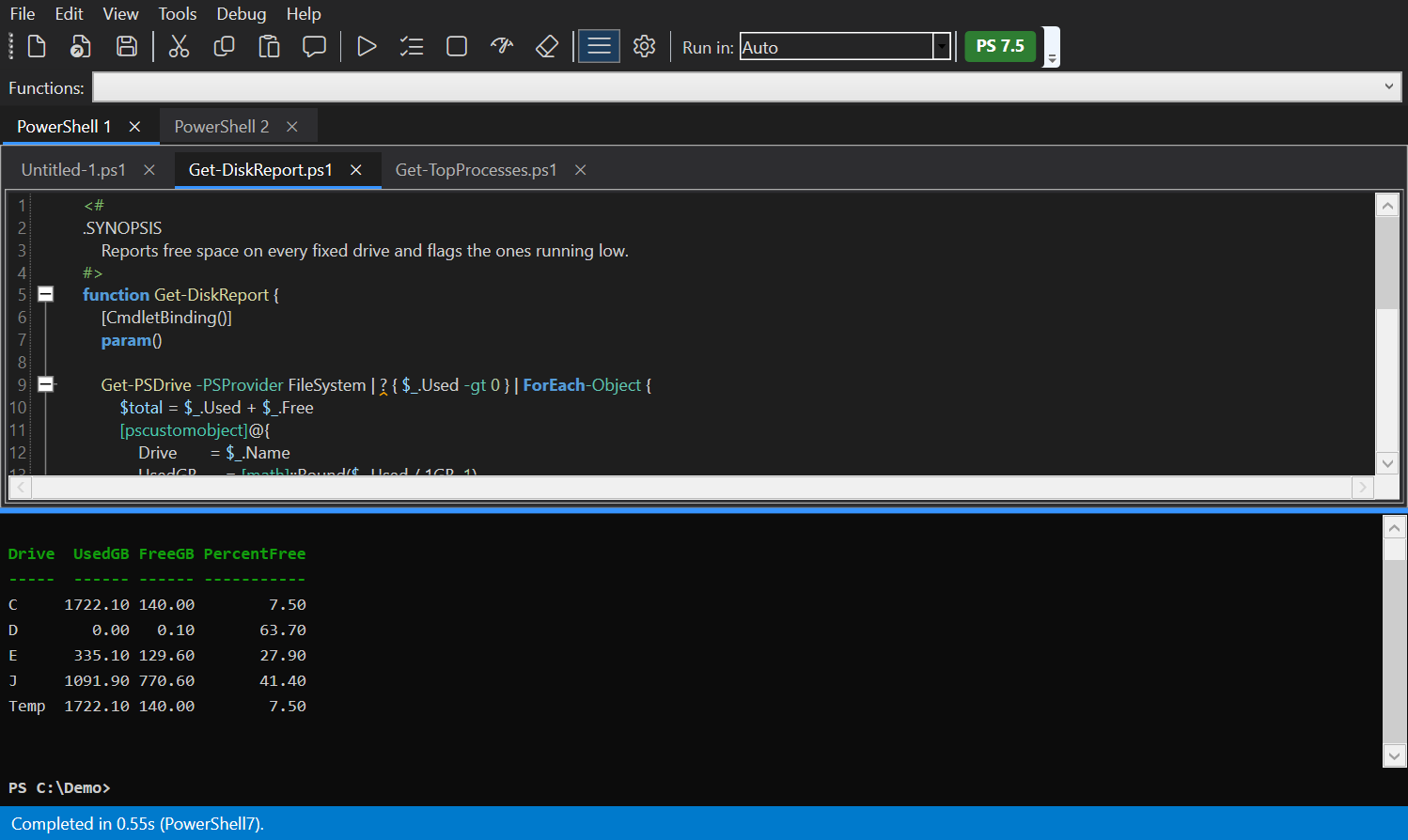The width and height of the screenshot is (1408, 840).
Task: Close the Untitled-1.ps1 file tab
Action: [149, 170]
